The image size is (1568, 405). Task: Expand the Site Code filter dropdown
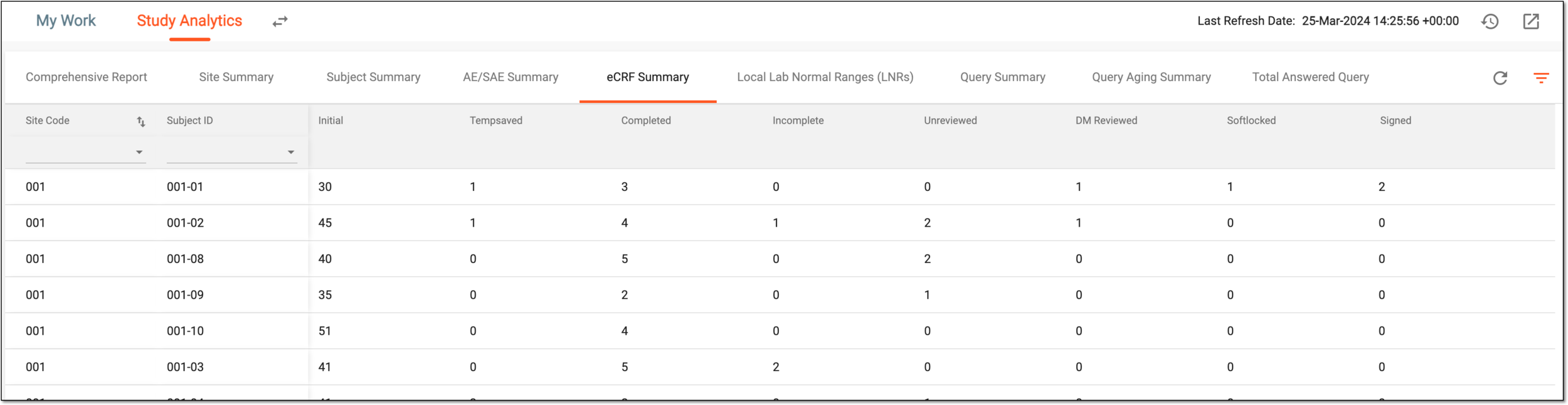coord(139,152)
